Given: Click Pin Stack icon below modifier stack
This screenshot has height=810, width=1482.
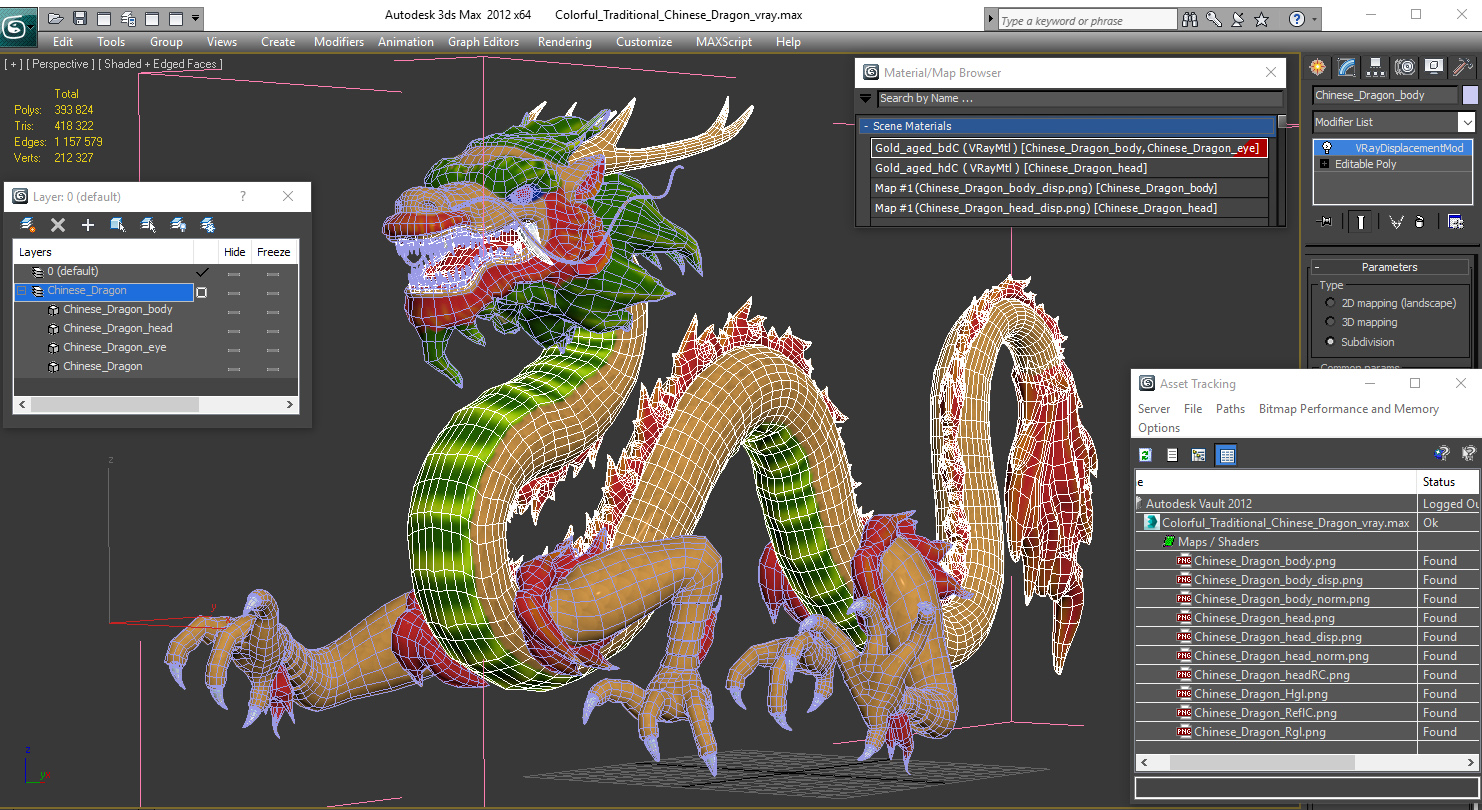Looking at the screenshot, I should 1326,222.
